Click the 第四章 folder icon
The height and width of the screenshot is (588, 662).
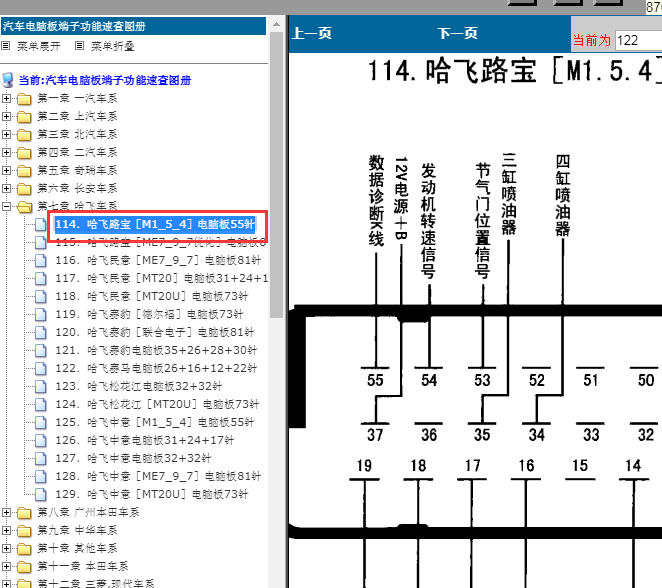pyautogui.click(x=24, y=153)
